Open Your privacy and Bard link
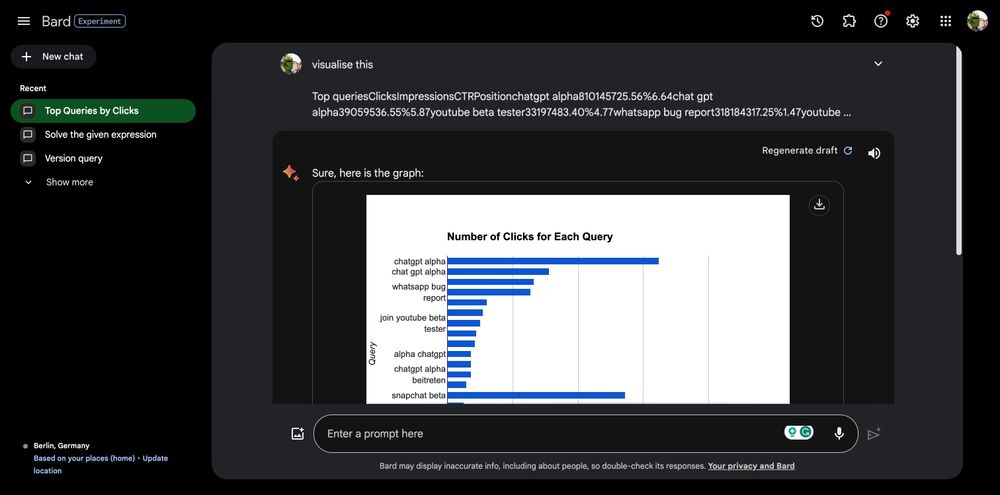 pos(751,466)
